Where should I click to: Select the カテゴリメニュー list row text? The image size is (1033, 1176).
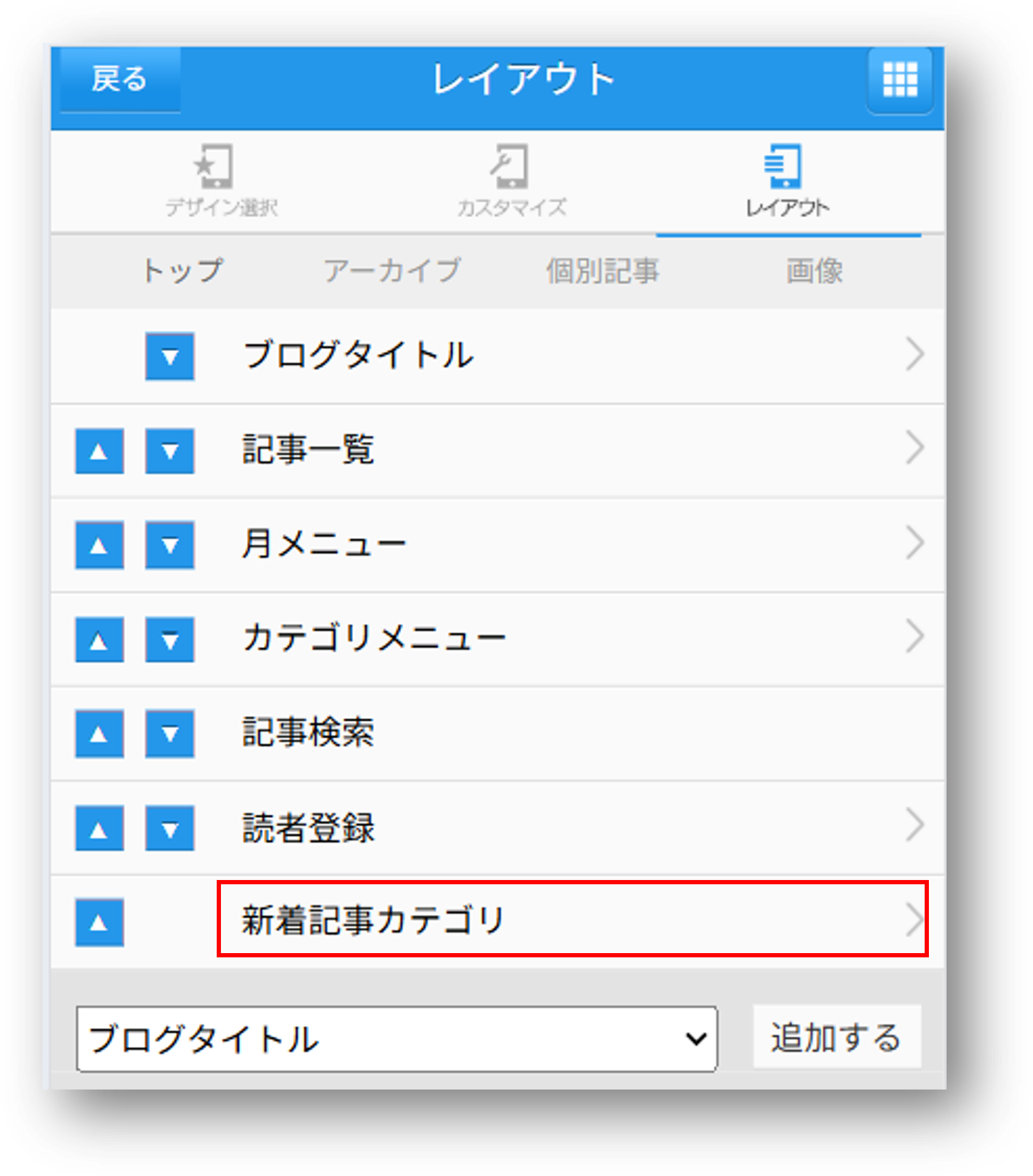374,638
